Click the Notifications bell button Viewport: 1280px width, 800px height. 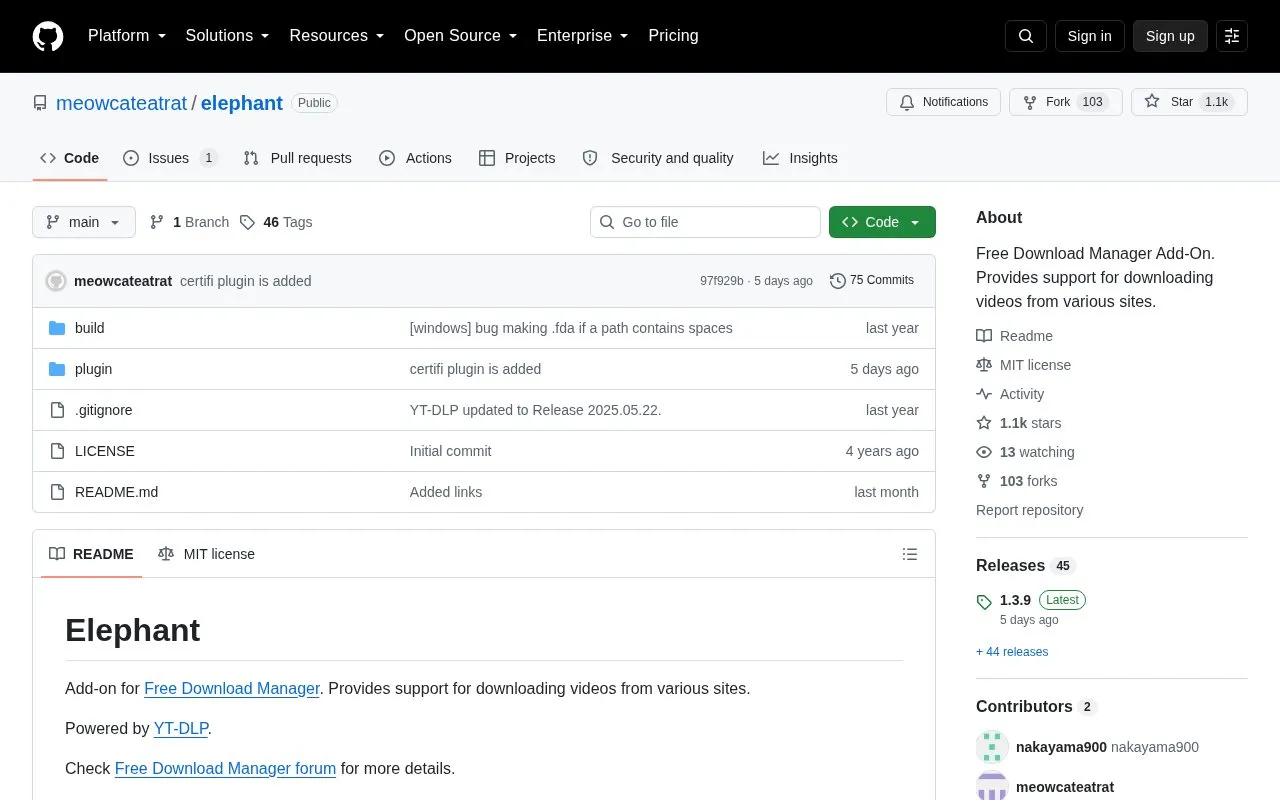(944, 102)
